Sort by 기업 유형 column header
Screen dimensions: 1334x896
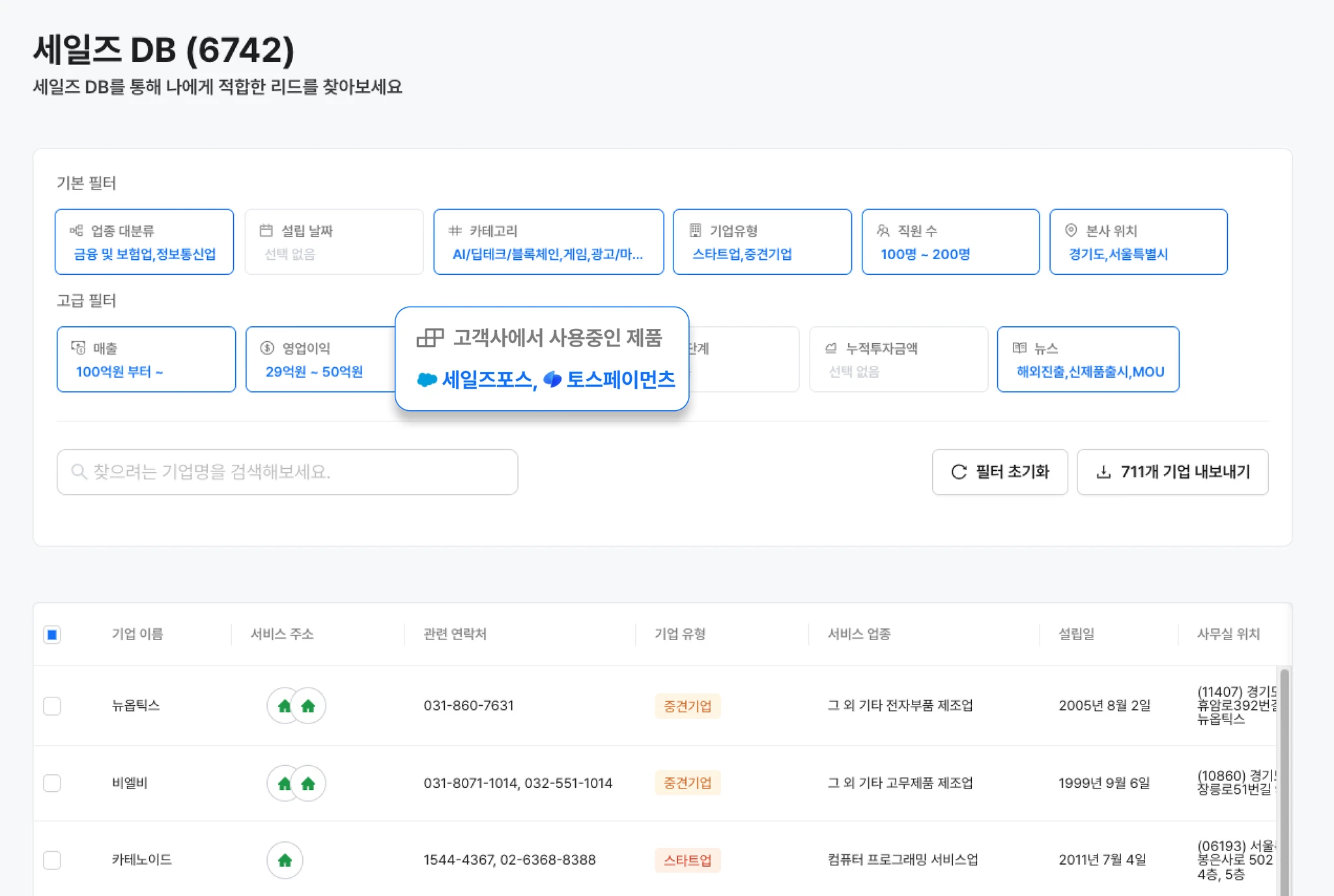(x=680, y=634)
